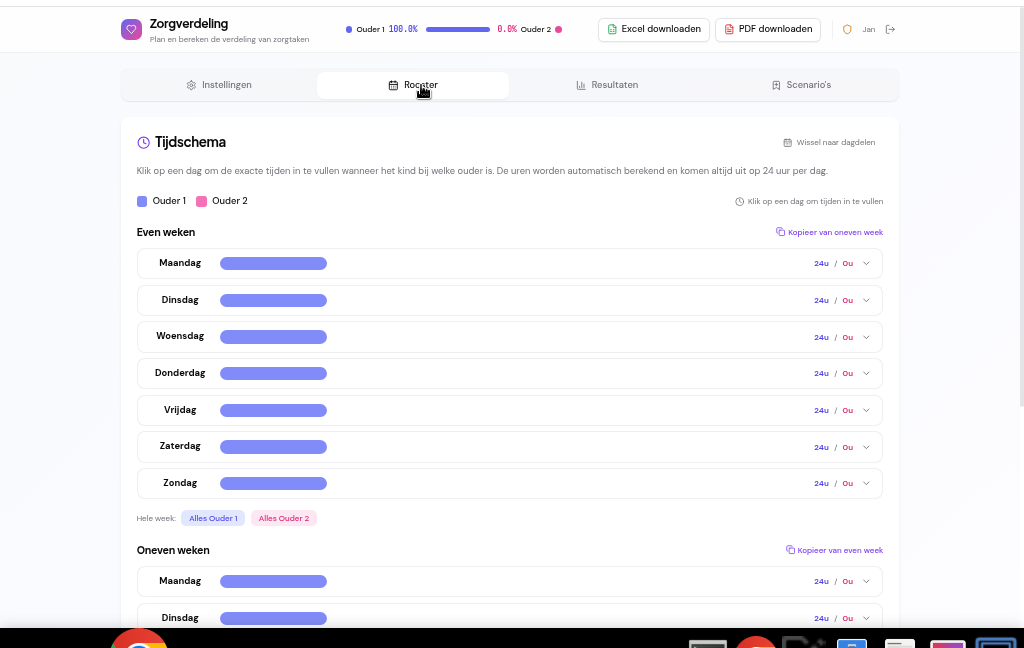Click the clock icon next to Tijdschema

click(x=144, y=143)
